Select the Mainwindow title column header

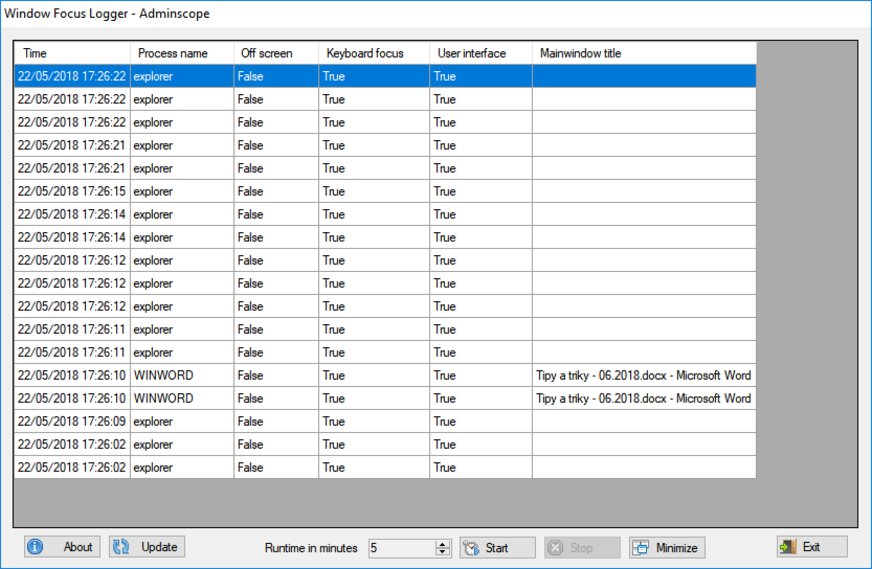(643, 53)
